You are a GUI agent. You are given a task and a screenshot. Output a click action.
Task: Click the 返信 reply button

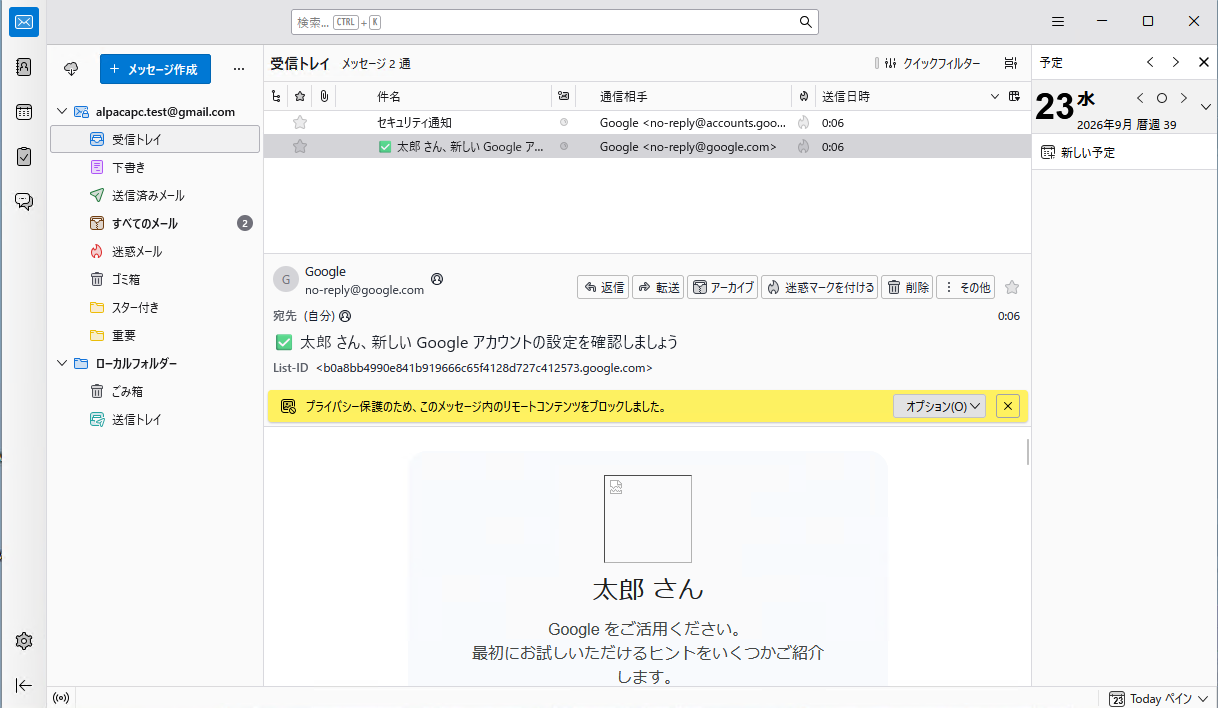[603, 288]
